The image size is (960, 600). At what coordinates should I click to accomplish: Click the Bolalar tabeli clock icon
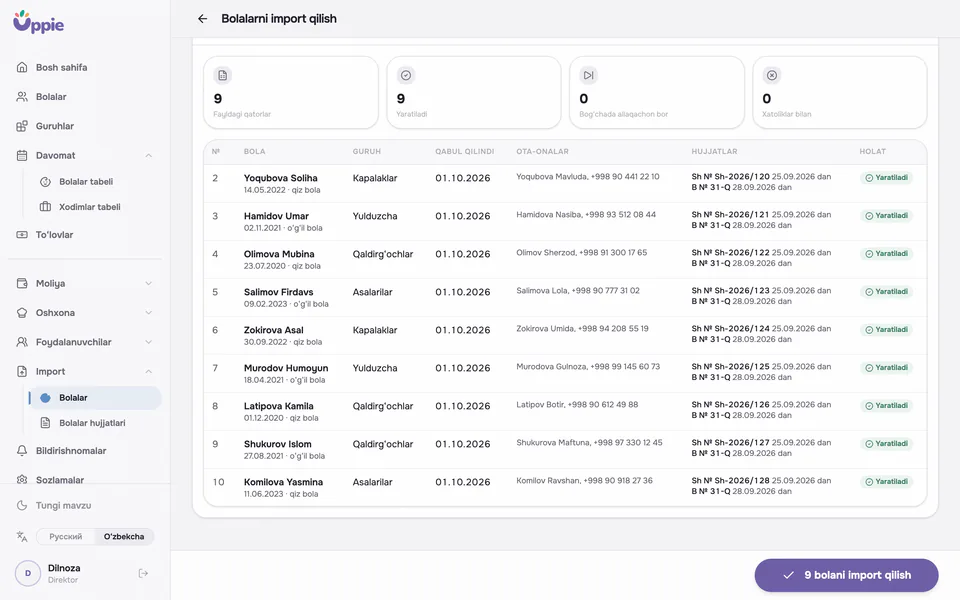point(45,182)
